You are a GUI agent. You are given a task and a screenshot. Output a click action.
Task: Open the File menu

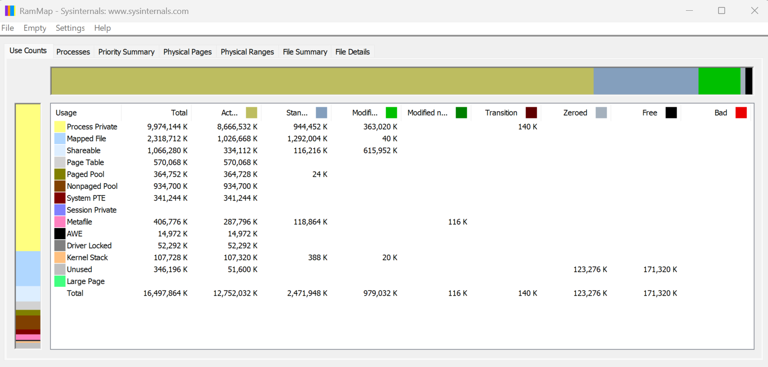pos(7,28)
